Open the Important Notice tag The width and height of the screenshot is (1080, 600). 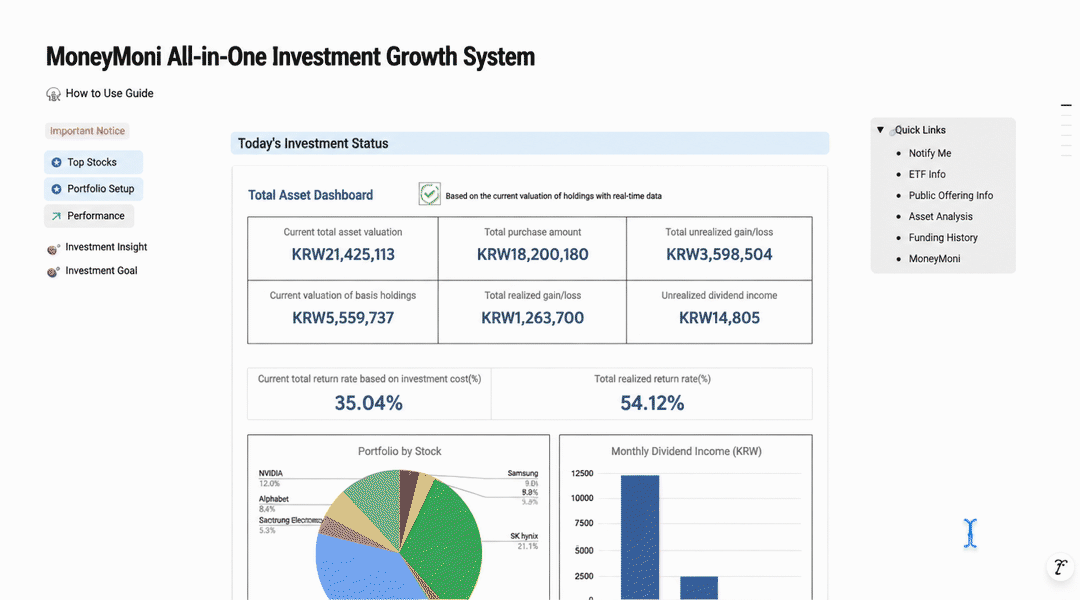[87, 131]
